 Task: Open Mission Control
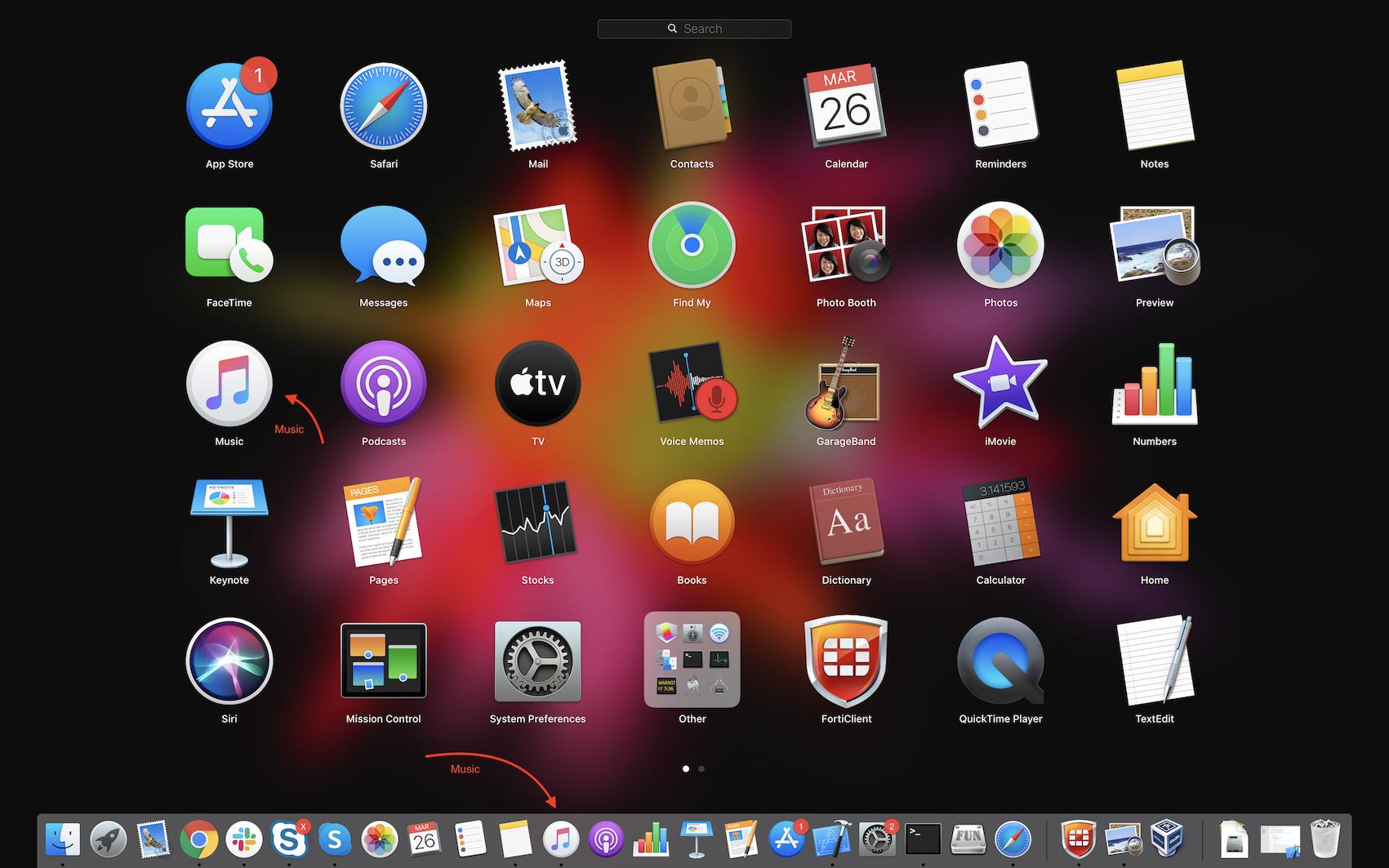(x=384, y=661)
